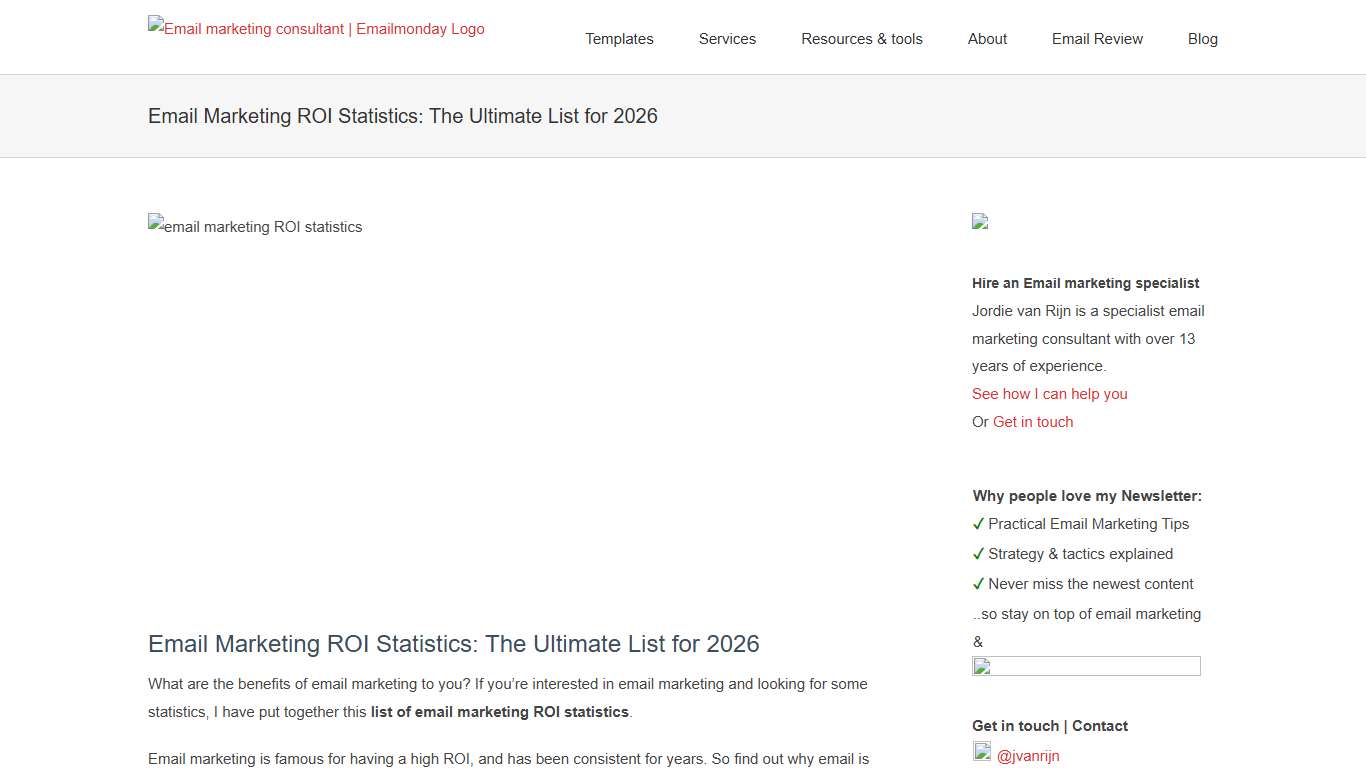
Task: Open the Templates menu item
Action: pos(619,39)
